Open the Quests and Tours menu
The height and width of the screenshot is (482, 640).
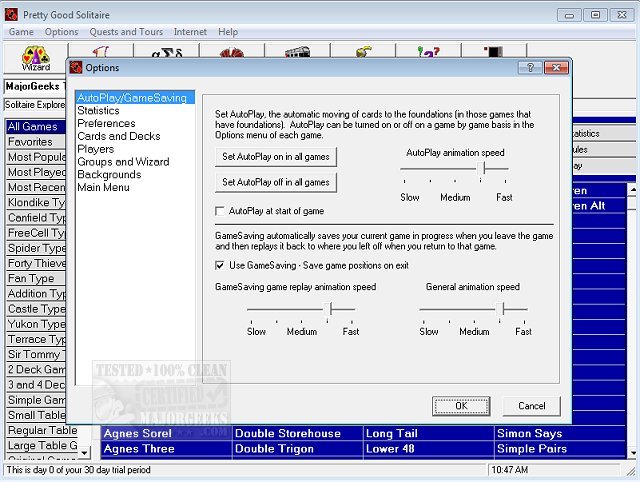126,32
